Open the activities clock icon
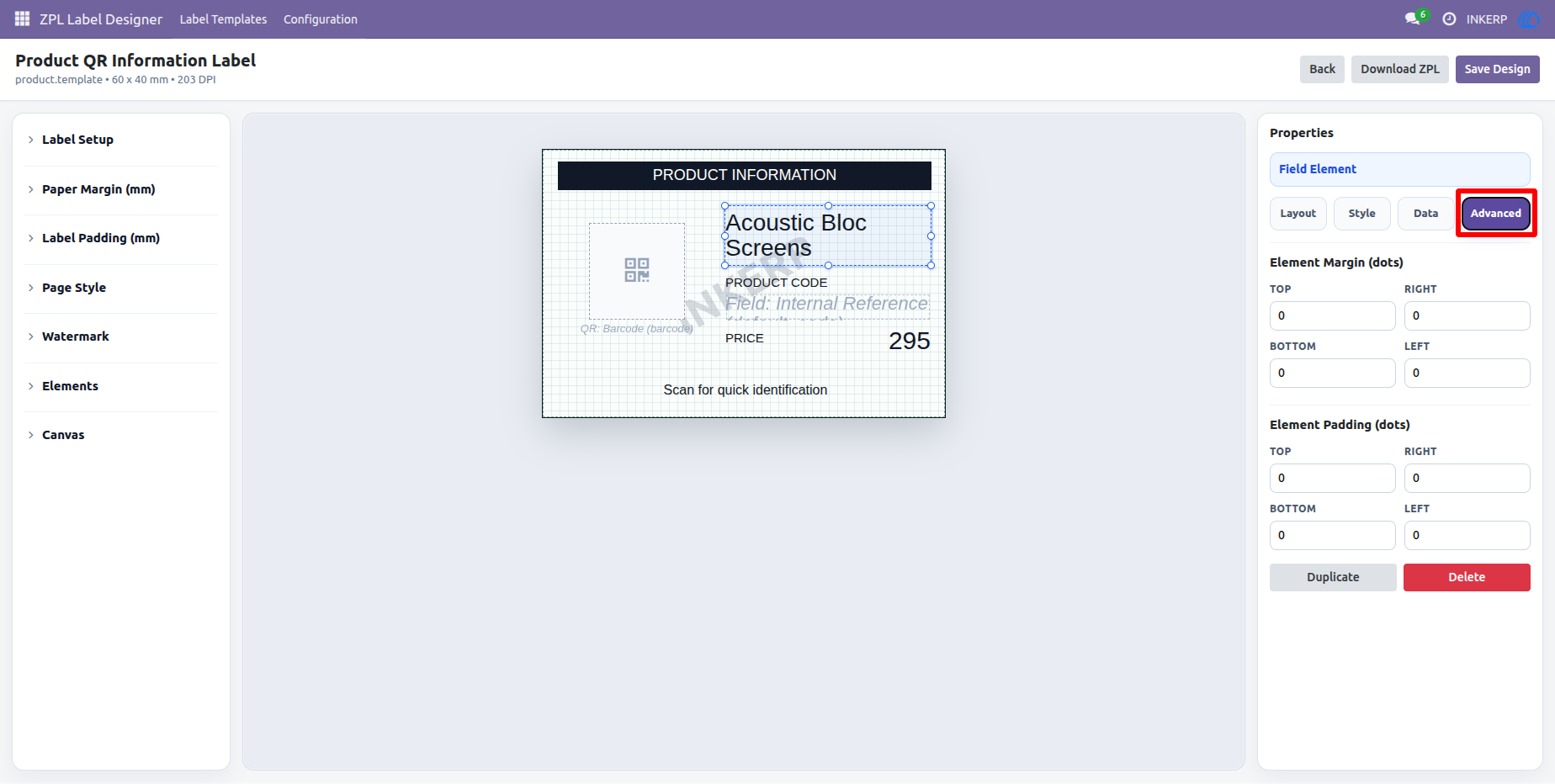 (x=1449, y=19)
